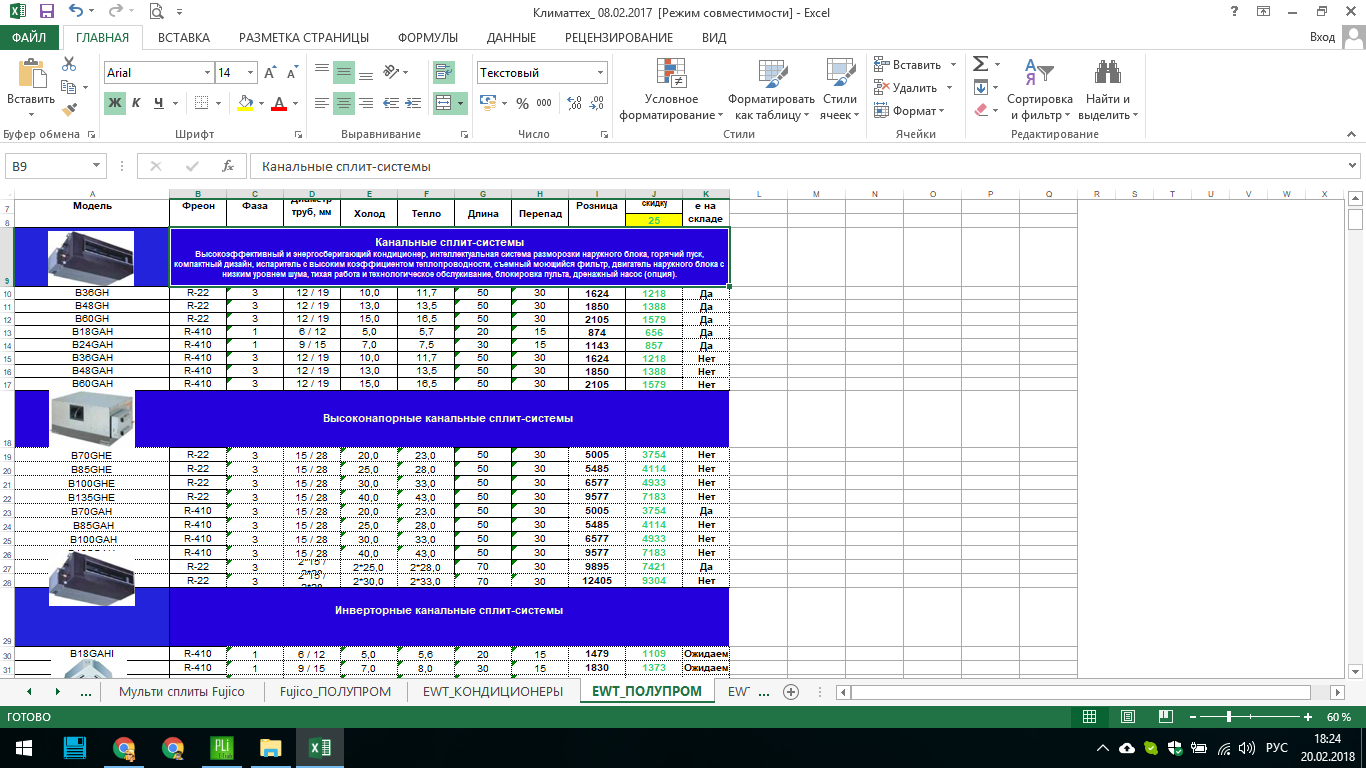Switch to the РЕЦЕНЗИРОВАНИЕ tab
The height and width of the screenshot is (768, 1366).
click(619, 38)
